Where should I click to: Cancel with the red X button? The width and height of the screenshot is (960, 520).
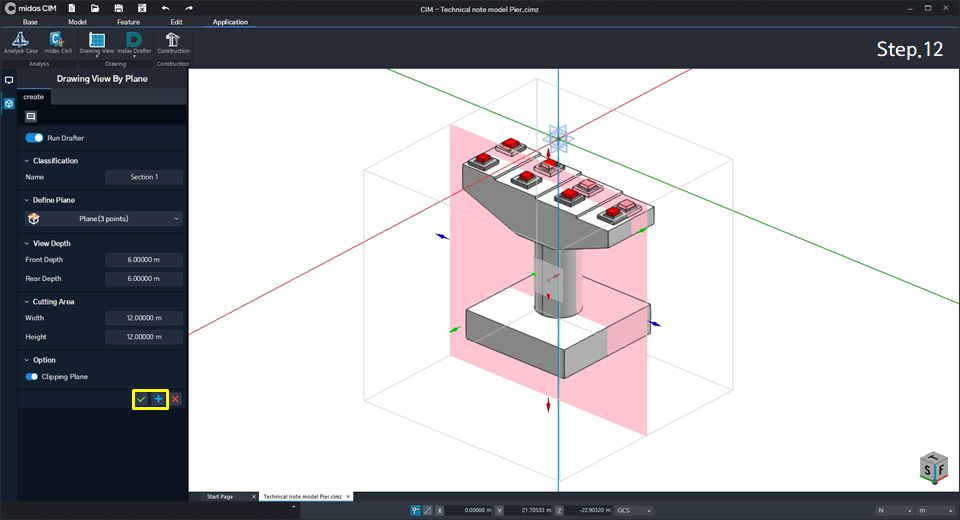pyautogui.click(x=176, y=399)
